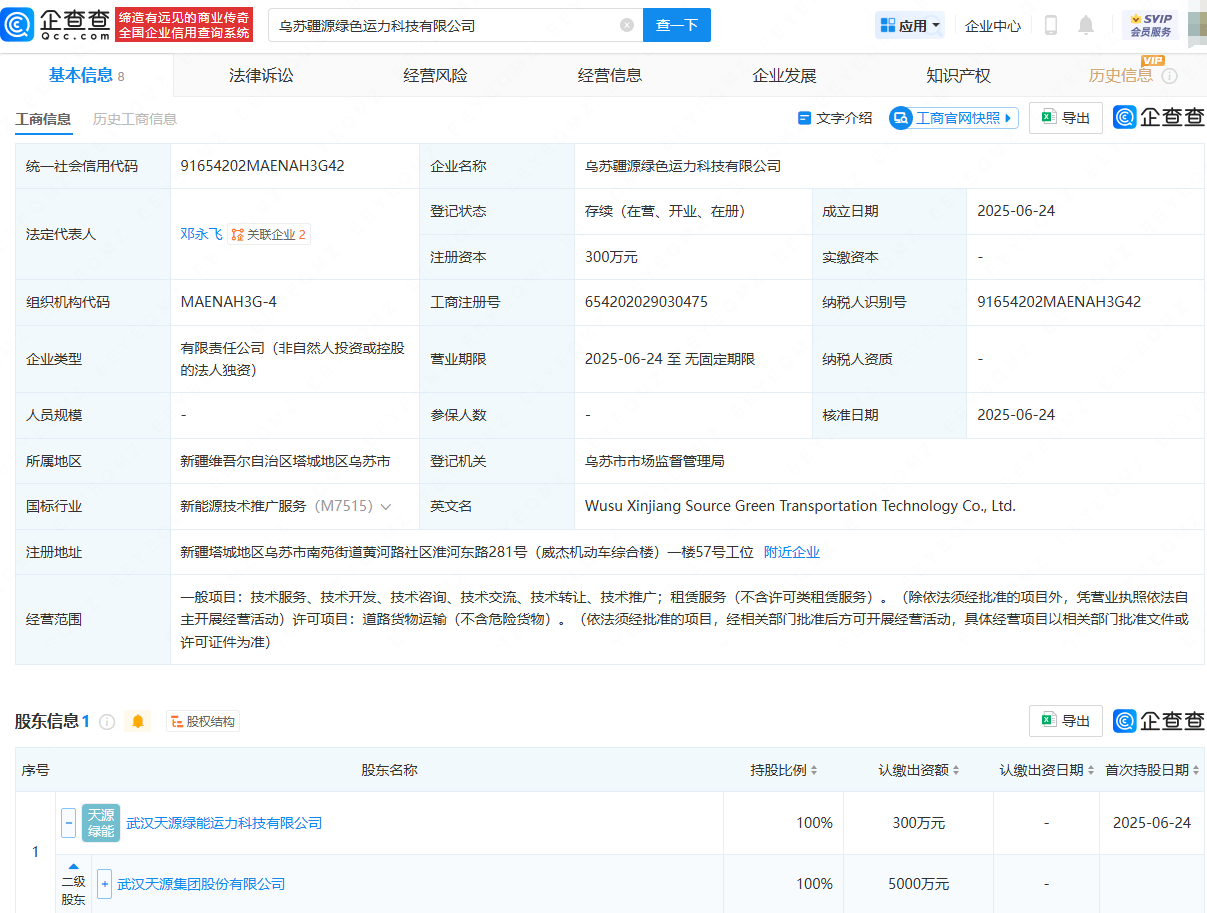Click the 历史信息 help circle icon
Viewport: 1207px width, 913px height.
pyautogui.click(x=1169, y=76)
